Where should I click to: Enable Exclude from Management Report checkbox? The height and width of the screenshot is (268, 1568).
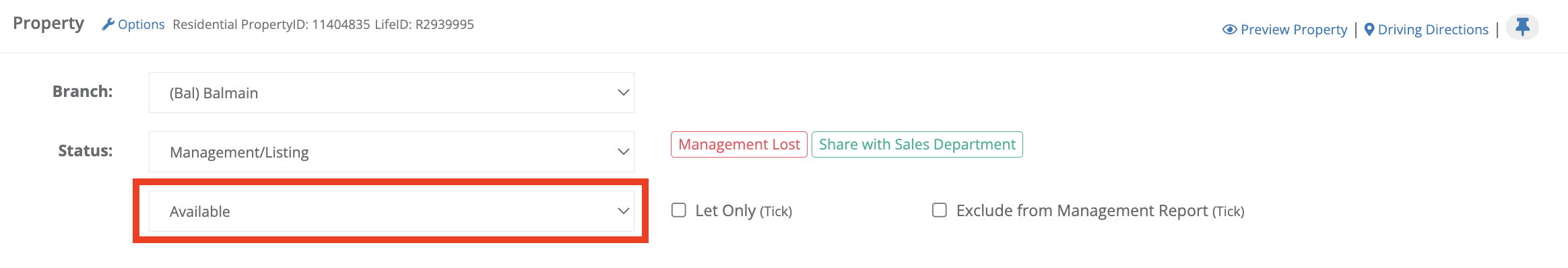tap(940, 210)
